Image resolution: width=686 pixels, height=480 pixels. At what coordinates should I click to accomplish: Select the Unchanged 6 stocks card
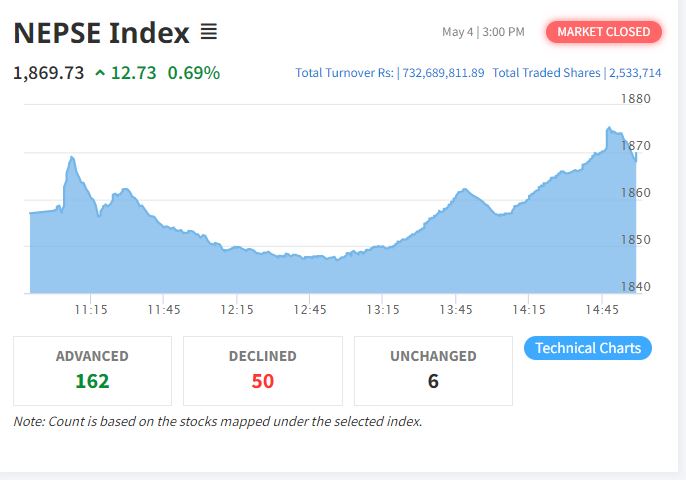tap(433, 369)
